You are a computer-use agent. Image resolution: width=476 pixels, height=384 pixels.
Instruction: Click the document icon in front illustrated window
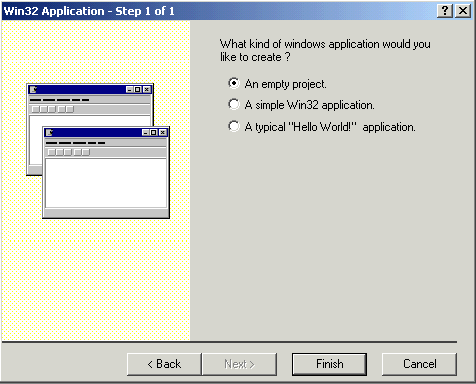49,132
